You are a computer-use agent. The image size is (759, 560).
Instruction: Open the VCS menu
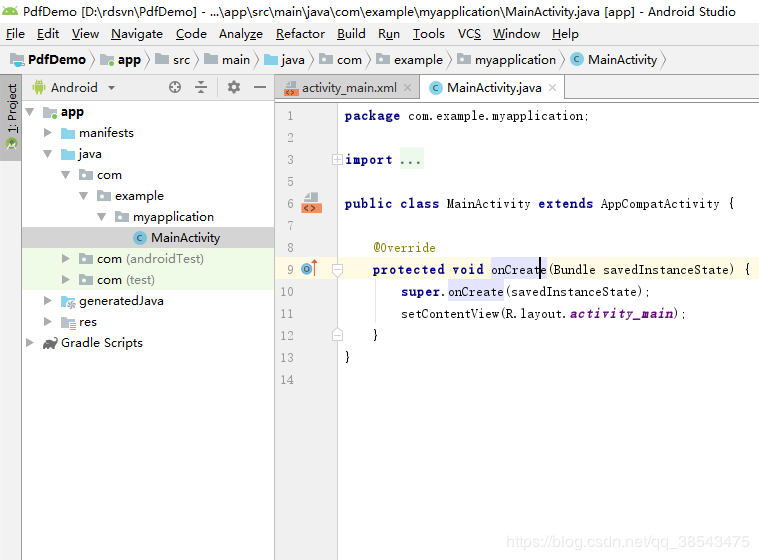[x=469, y=34]
